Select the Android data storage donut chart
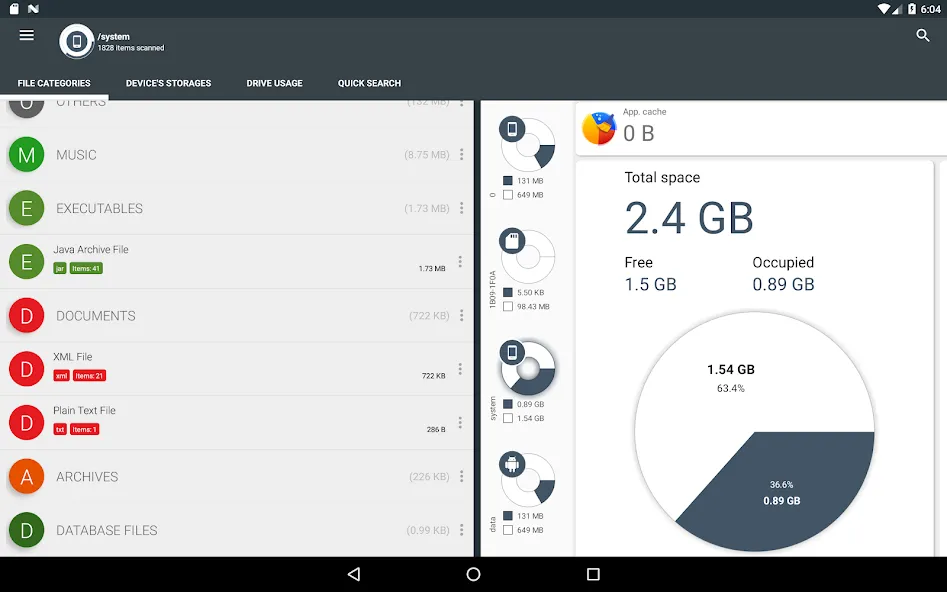Screen dimensions: 947x592 [527, 480]
